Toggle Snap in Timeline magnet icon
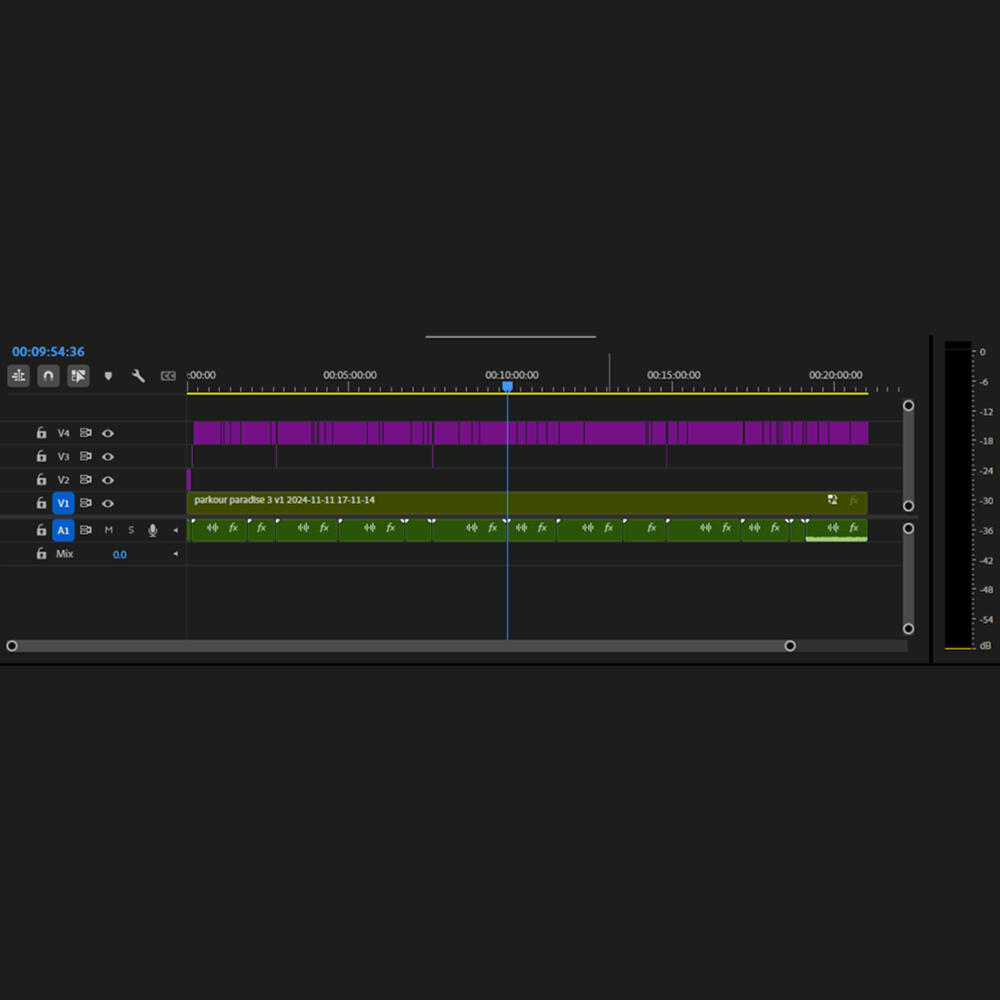Screen dimensions: 1000x1000 coord(48,376)
